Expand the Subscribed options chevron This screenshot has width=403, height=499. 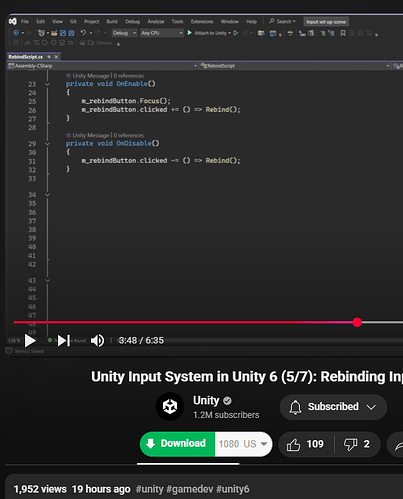(371, 407)
